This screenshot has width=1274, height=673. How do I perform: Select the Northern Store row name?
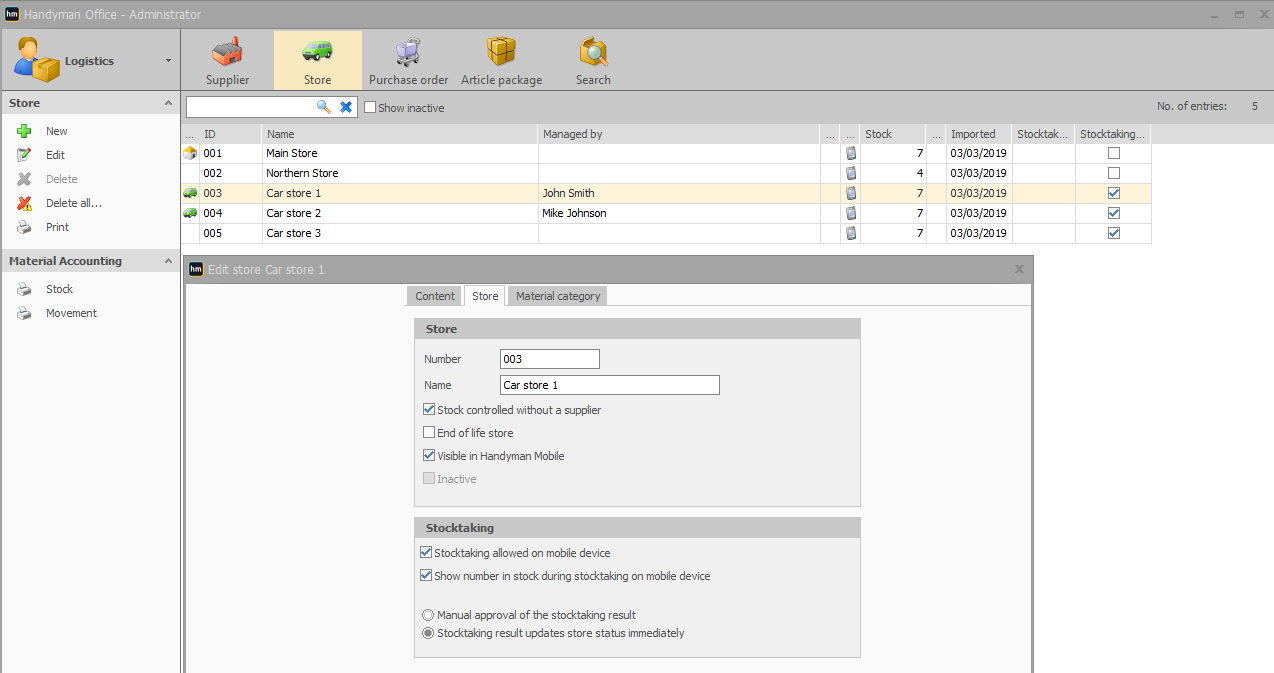tap(302, 173)
